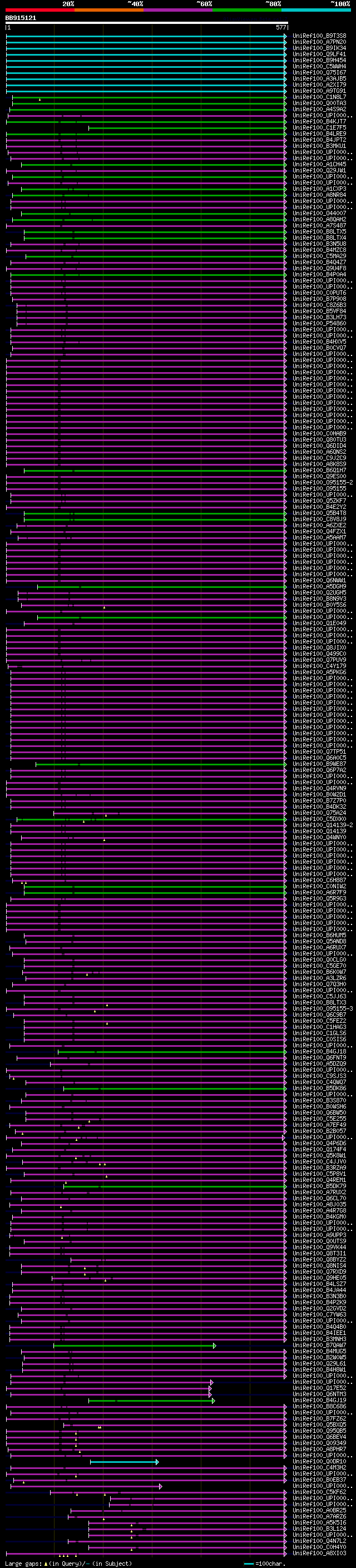Select hit label UniRef100_C5WWH4
The height and width of the screenshot is (1568, 356).
[319, 66]
